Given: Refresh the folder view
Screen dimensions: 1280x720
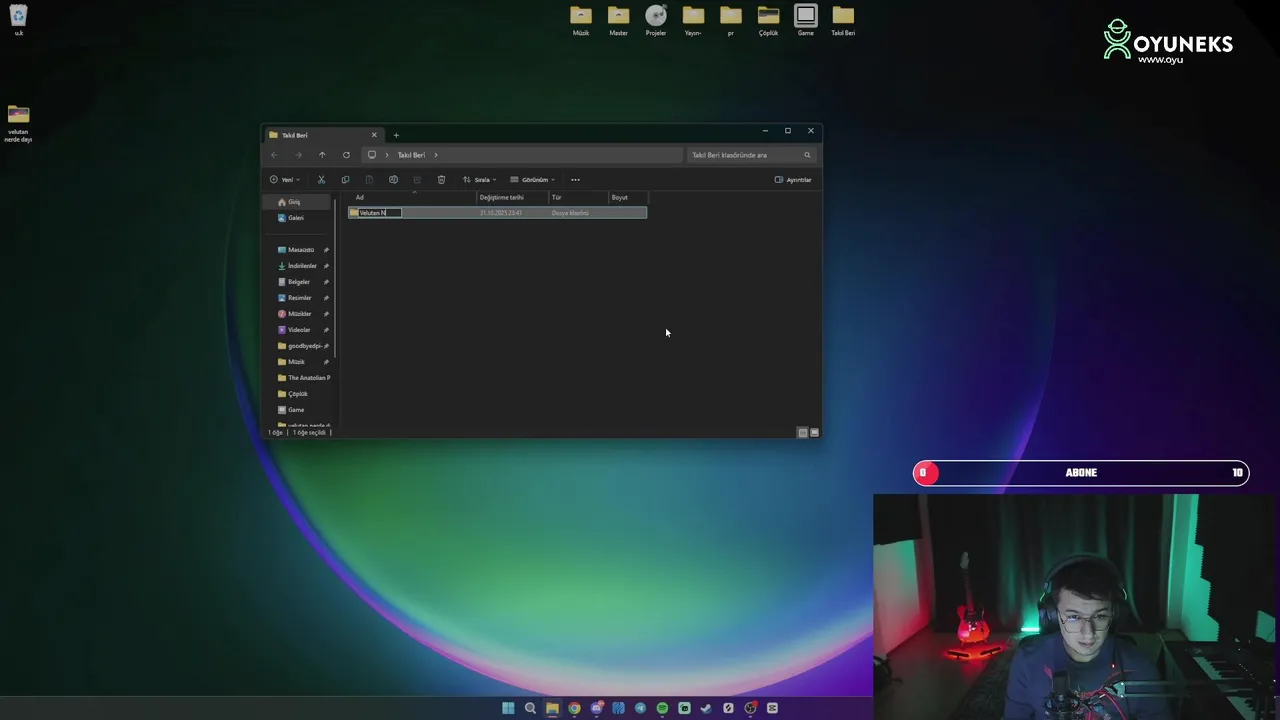Looking at the screenshot, I should click(x=346, y=155).
